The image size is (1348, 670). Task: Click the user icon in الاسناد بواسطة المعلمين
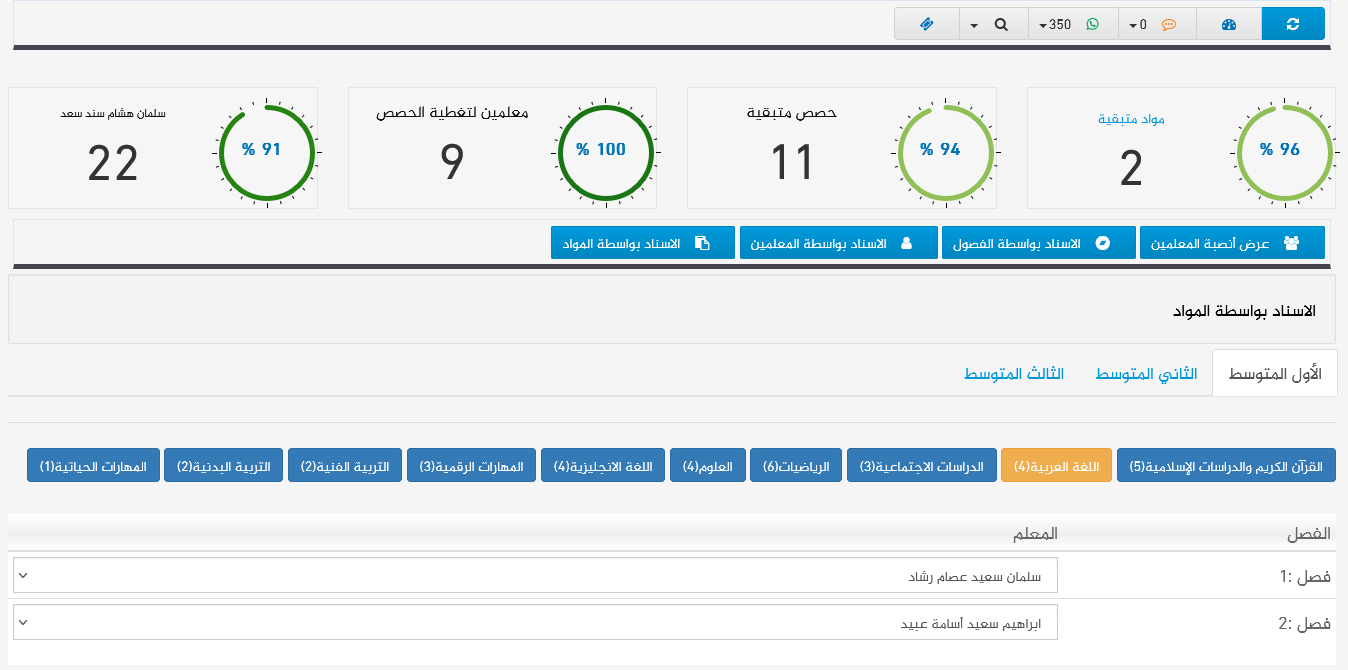[907, 243]
